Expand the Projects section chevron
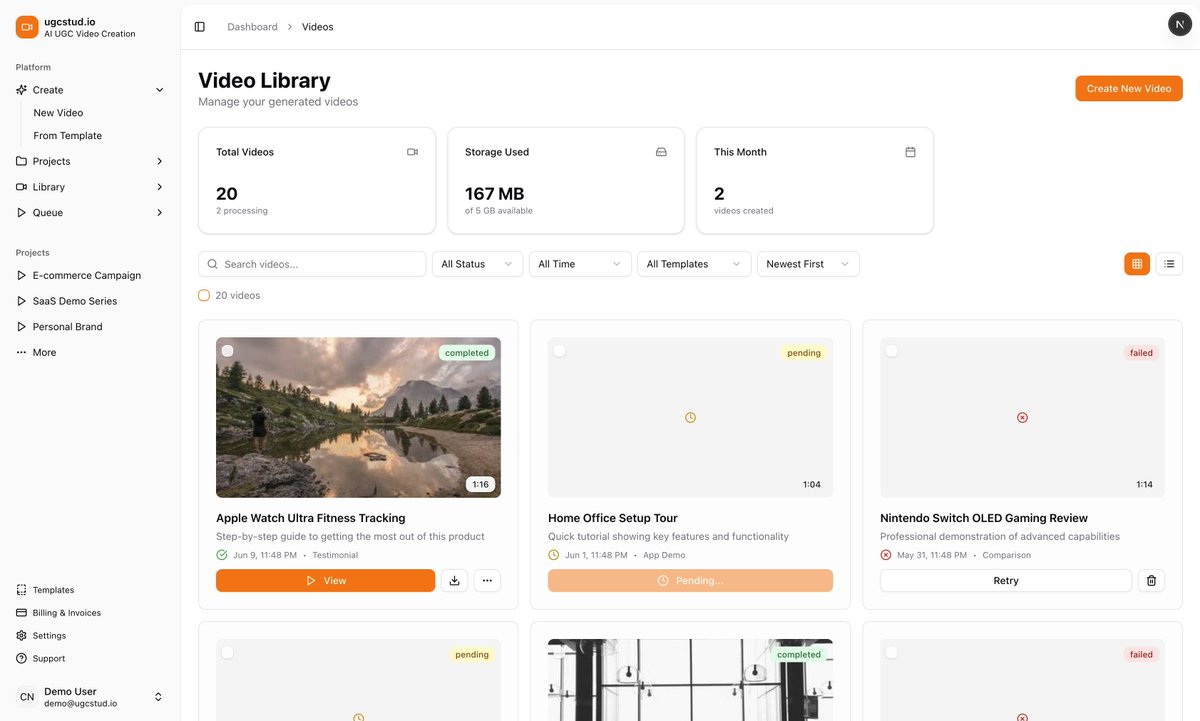 (159, 161)
